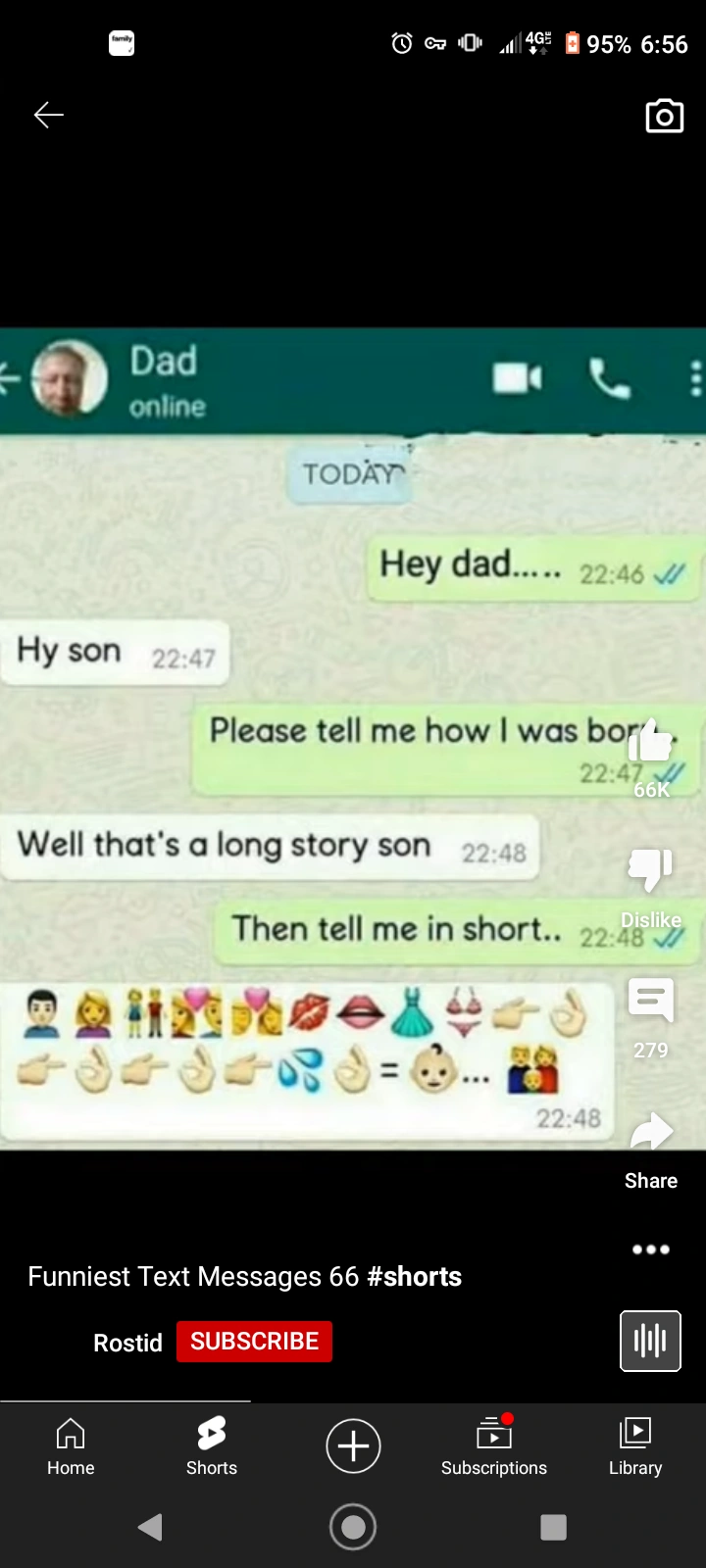Like the short with thumbs up

[x=651, y=741]
